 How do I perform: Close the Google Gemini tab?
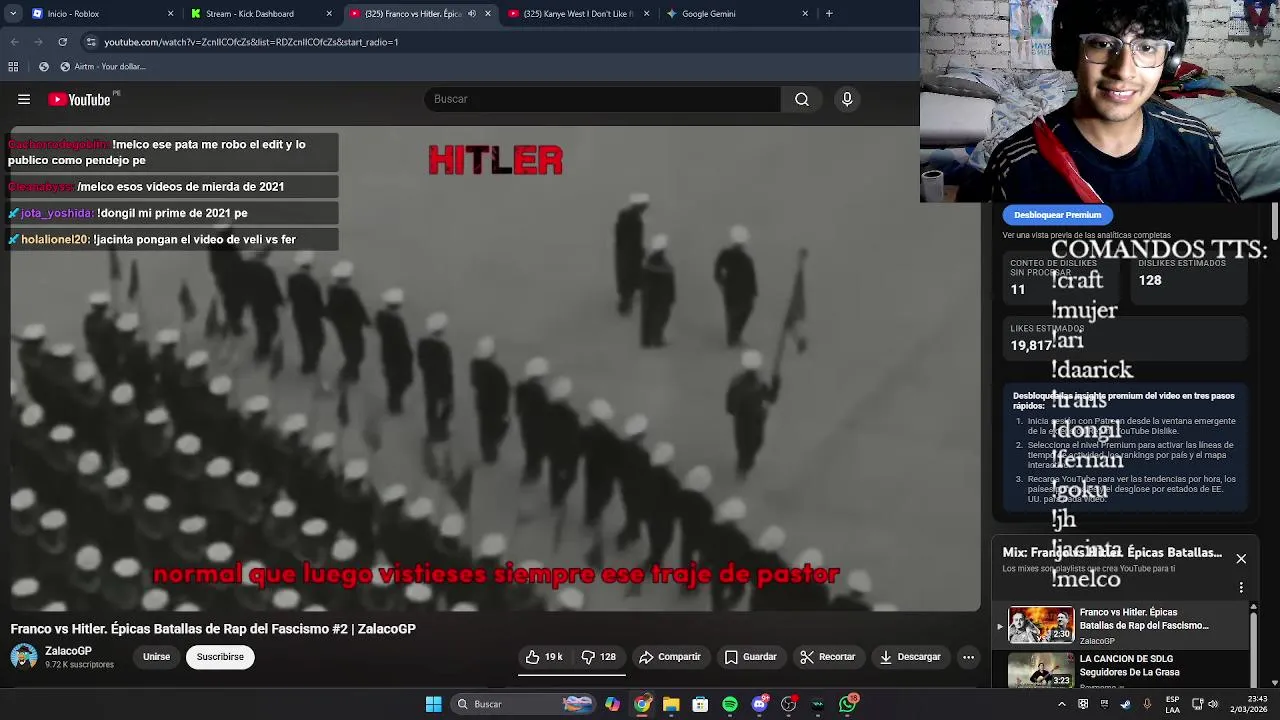(805, 14)
